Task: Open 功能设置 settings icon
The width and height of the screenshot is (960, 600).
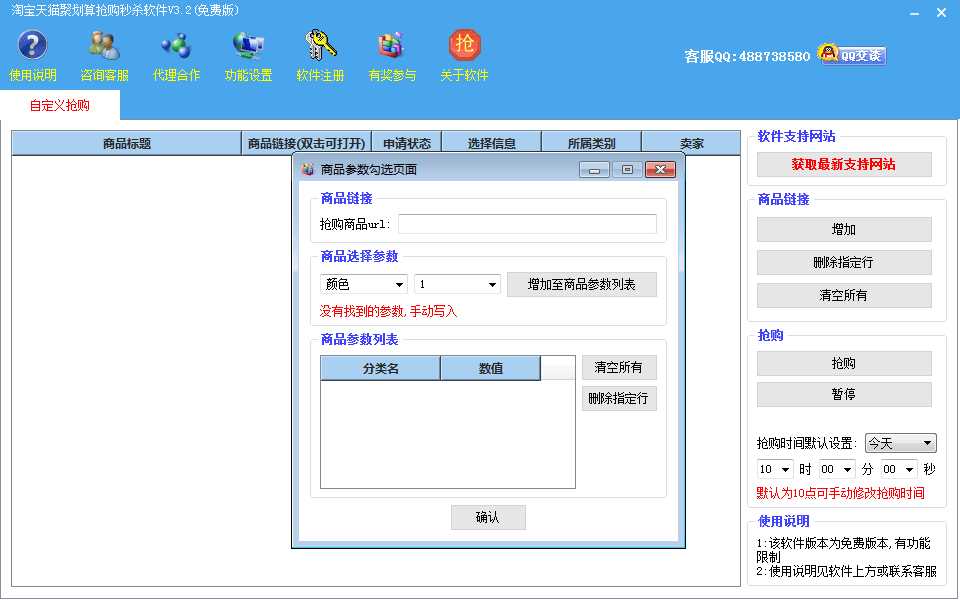Action: [248, 46]
